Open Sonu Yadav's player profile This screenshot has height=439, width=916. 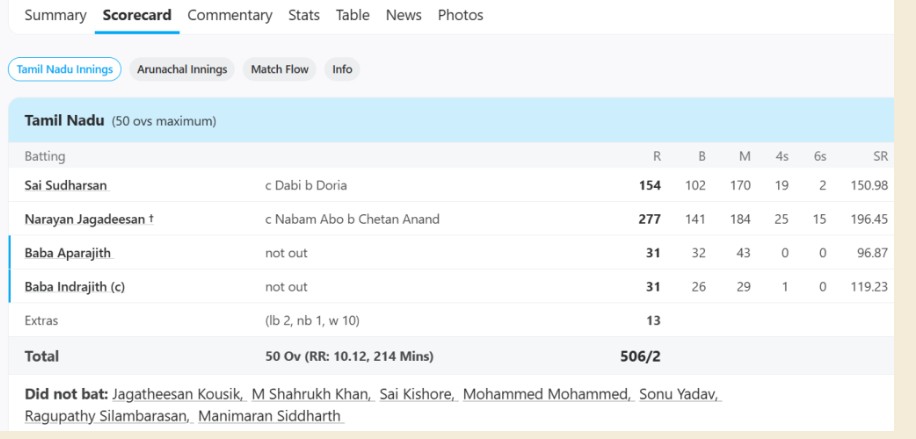pyautogui.click(x=680, y=395)
